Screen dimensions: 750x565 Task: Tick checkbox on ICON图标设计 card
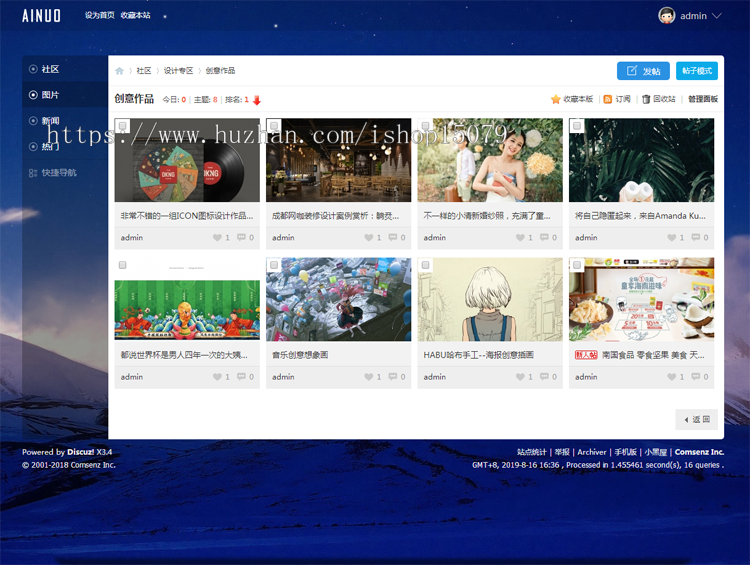click(x=122, y=126)
